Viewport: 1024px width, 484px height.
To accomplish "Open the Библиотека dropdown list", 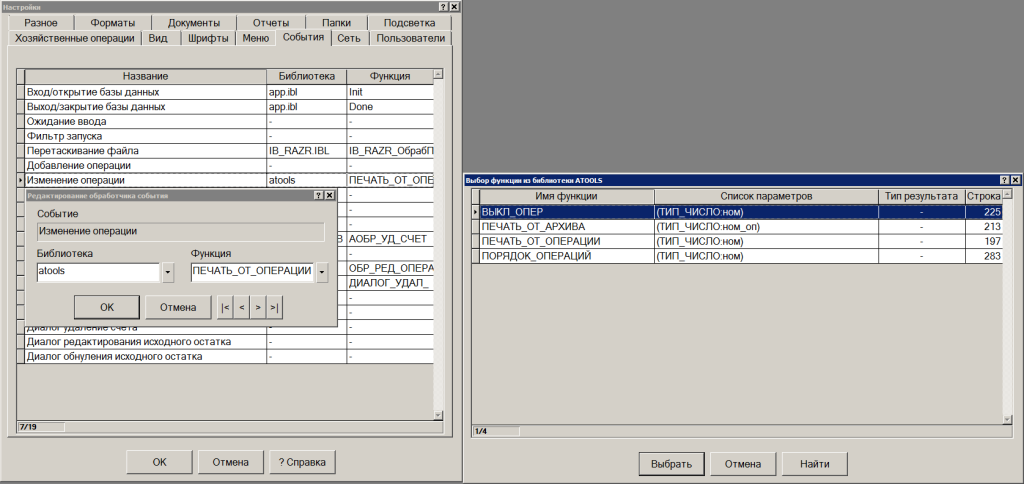I will [x=168, y=272].
